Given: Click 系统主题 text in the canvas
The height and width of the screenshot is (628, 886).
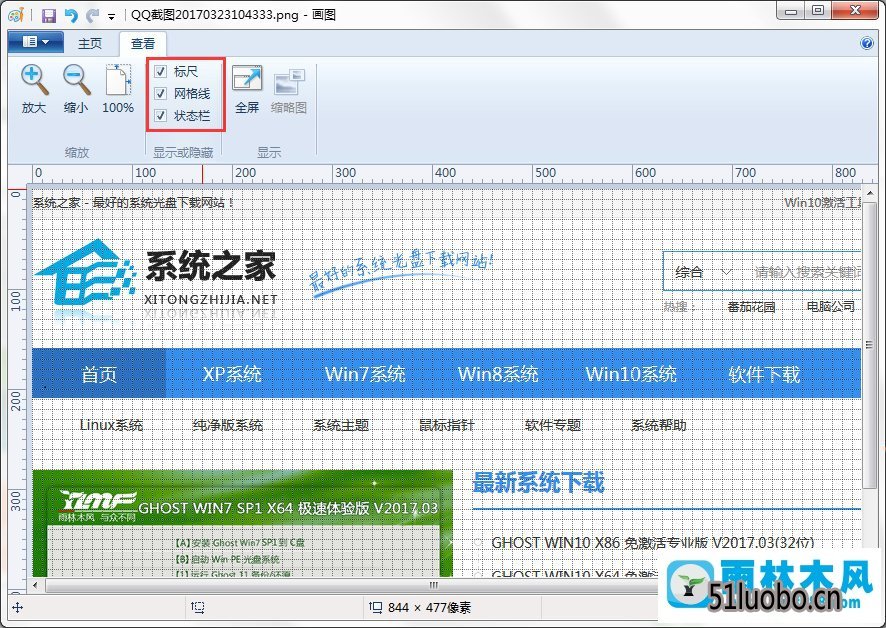Looking at the screenshot, I should pyautogui.click(x=341, y=425).
